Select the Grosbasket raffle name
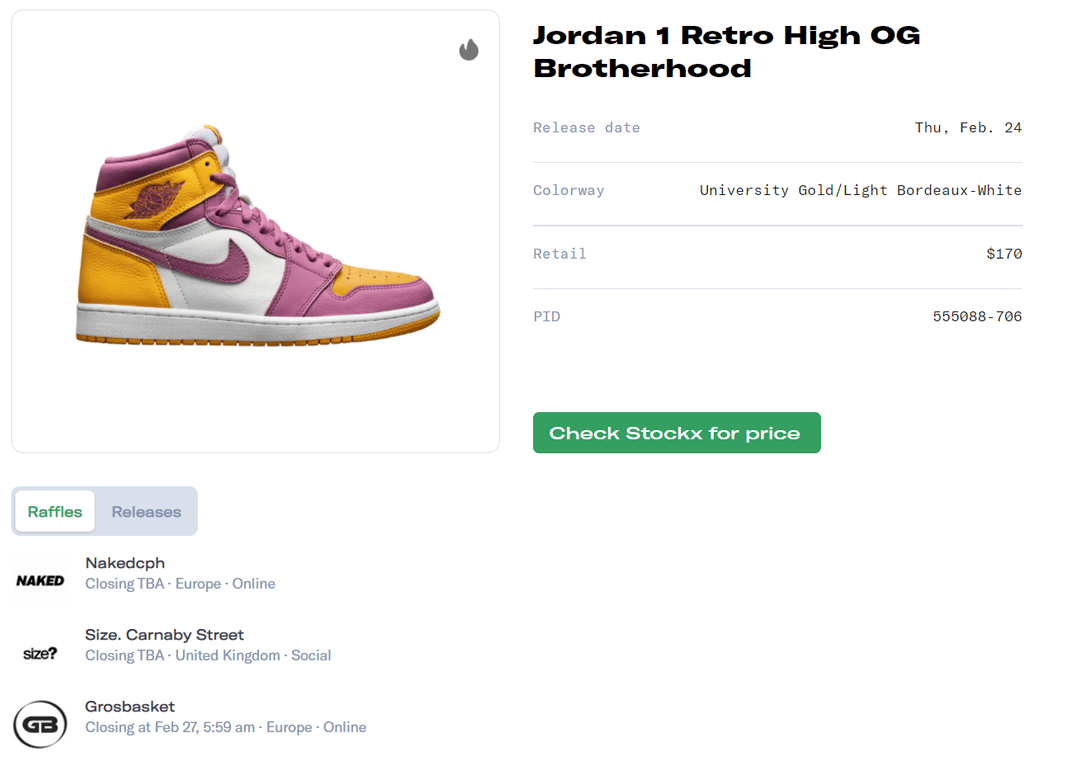The width and height of the screenshot is (1080, 760). [x=130, y=707]
